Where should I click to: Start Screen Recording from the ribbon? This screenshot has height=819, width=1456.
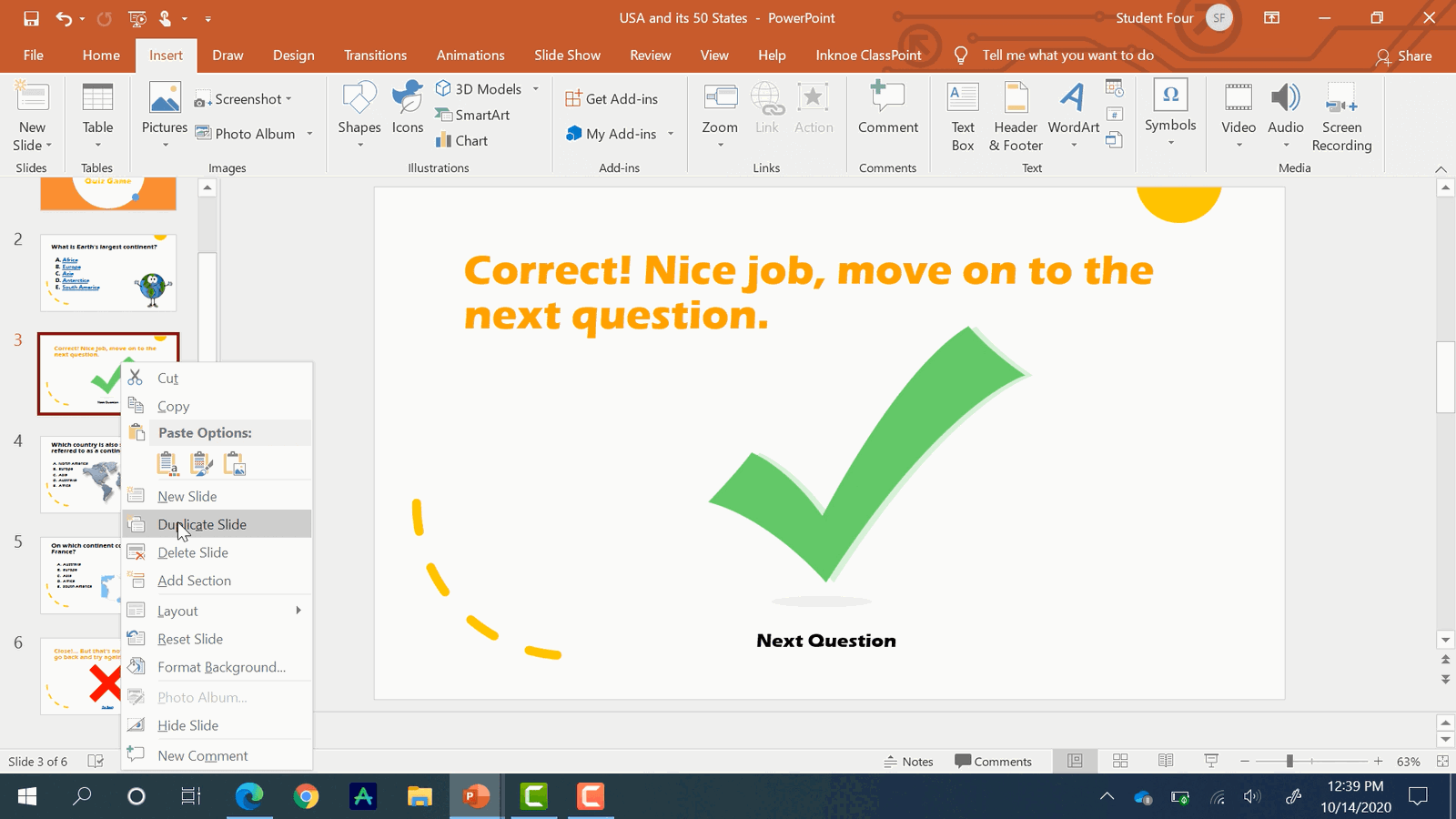pos(1341,116)
